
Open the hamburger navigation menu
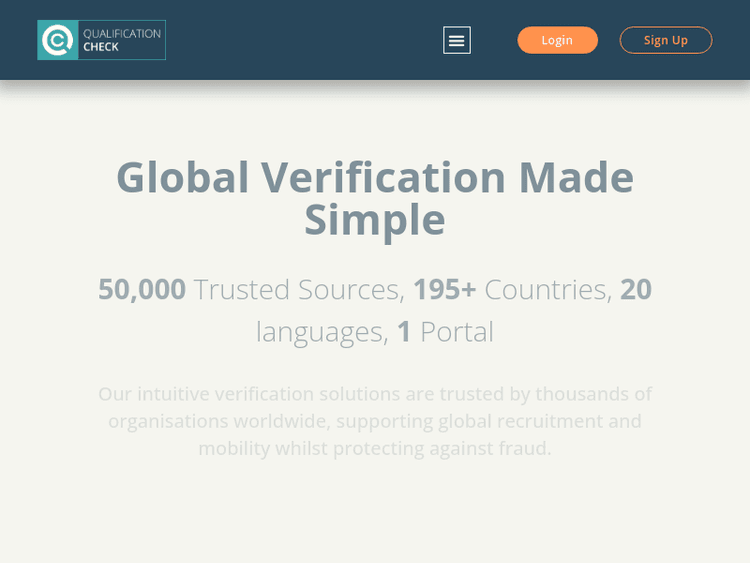[457, 40]
